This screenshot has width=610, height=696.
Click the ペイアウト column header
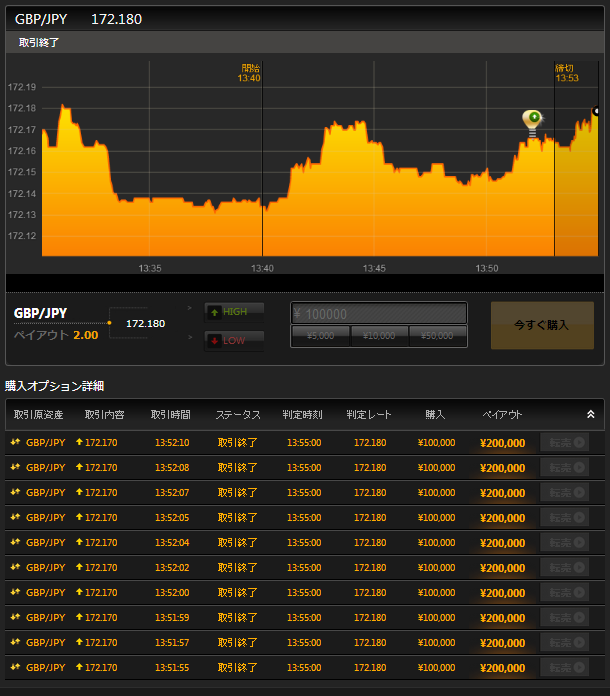tap(502, 415)
